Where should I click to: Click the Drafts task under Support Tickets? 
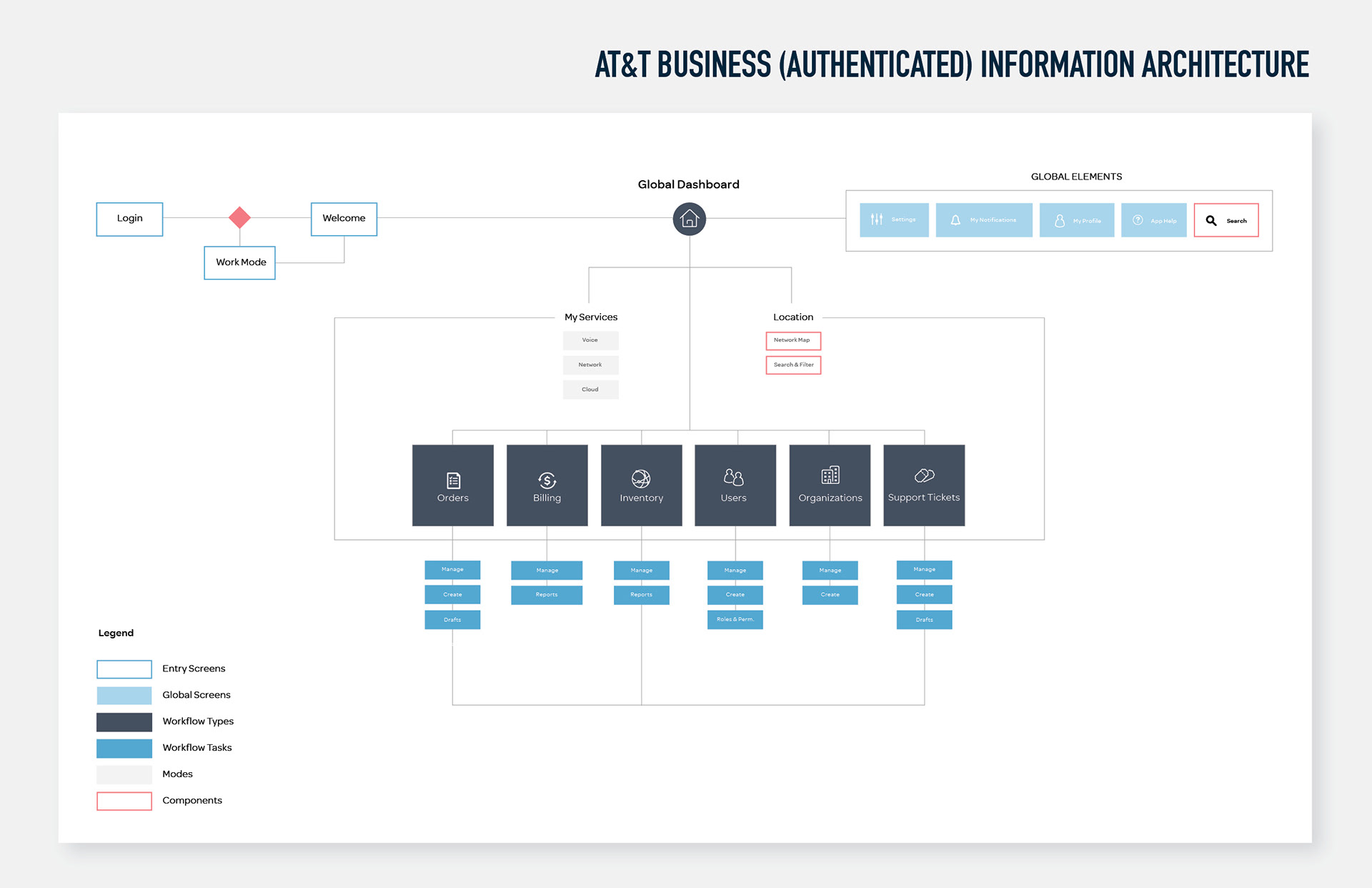tap(925, 620)
